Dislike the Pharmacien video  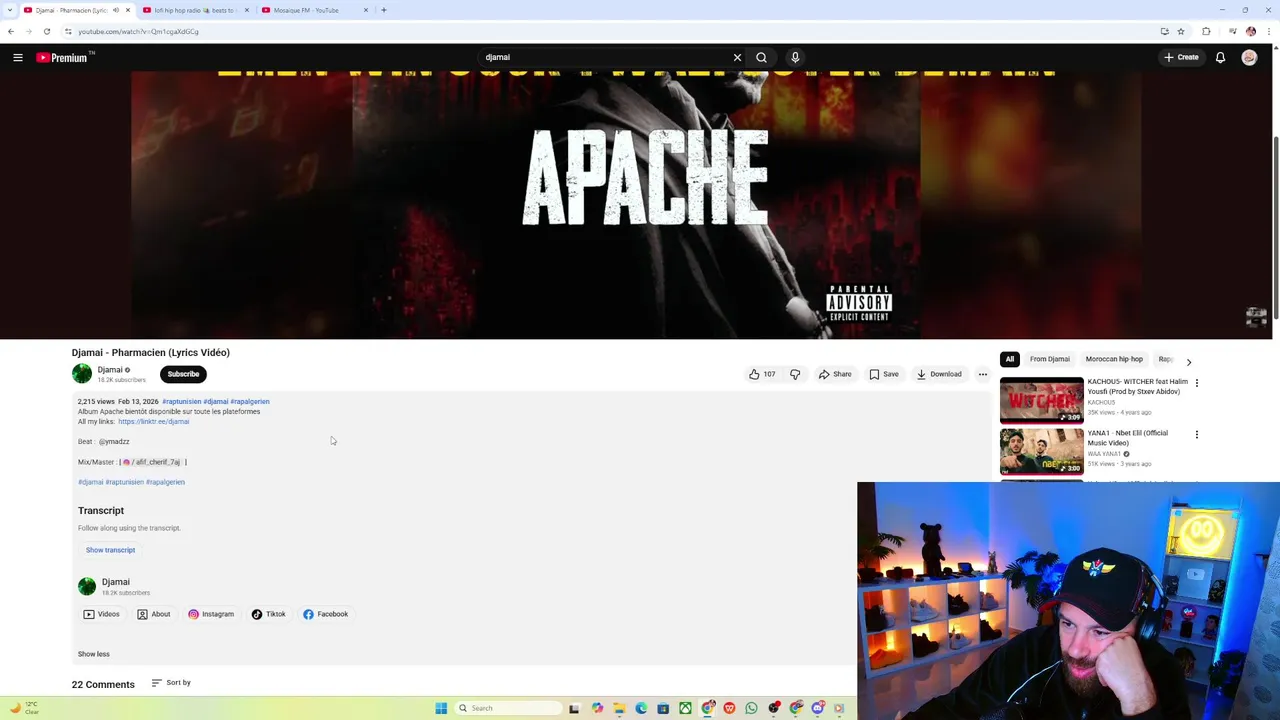(x=795, y=374)
